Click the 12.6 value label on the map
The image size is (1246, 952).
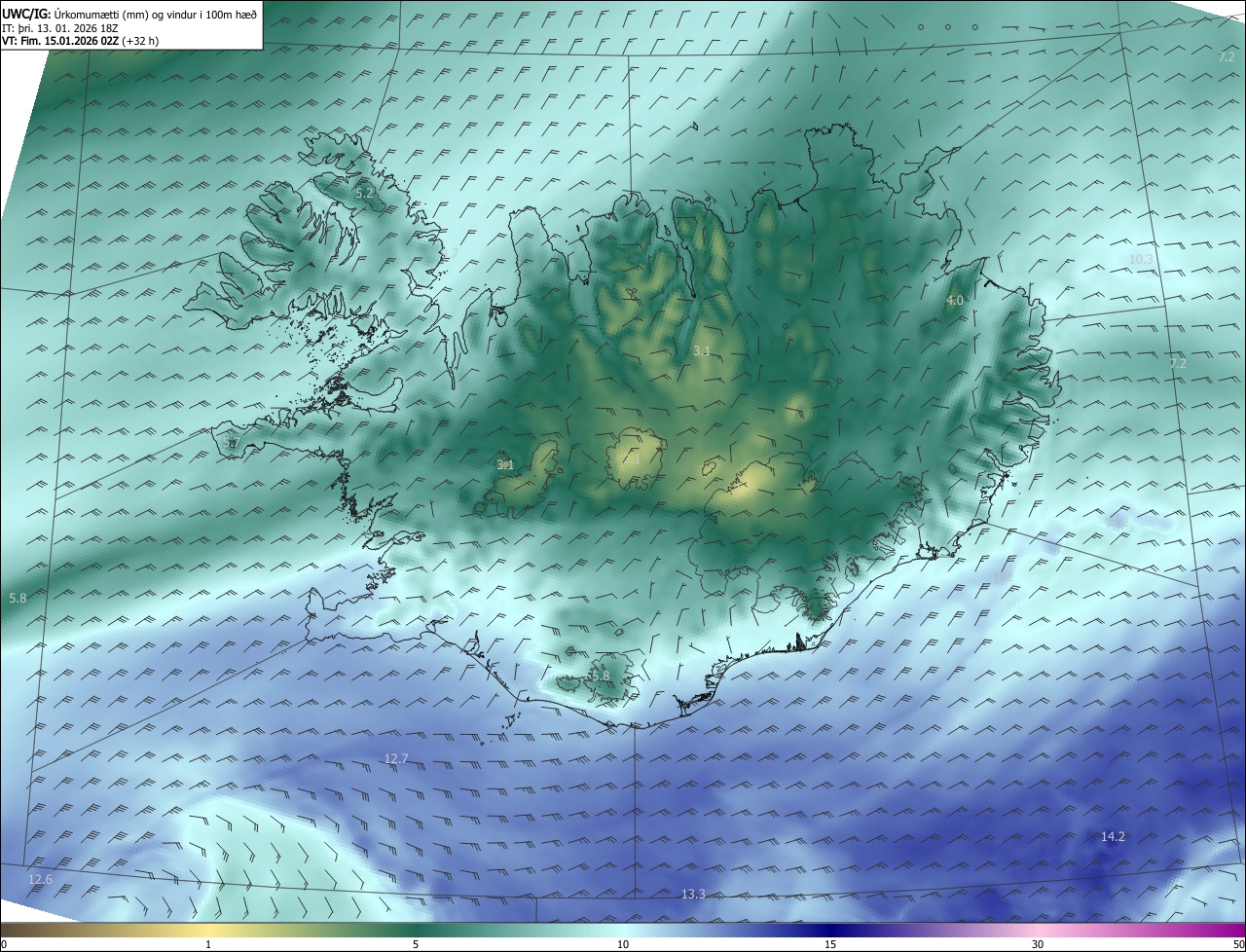[x=40, y=879]
